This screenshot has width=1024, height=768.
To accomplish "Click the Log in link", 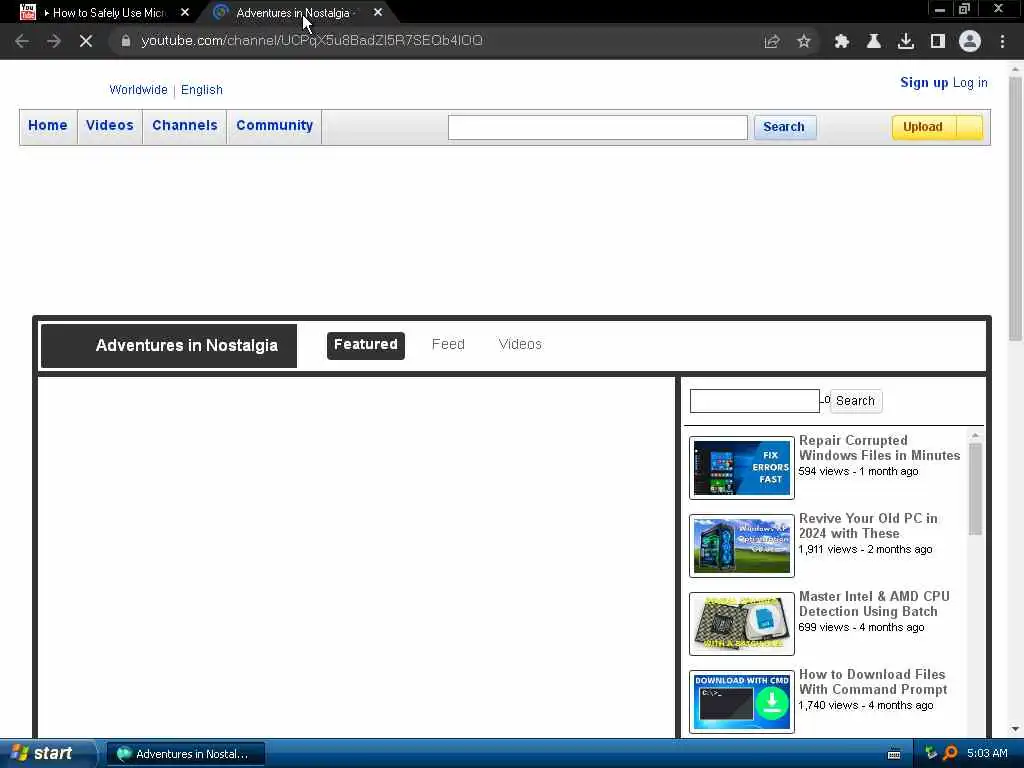I will click(x=970, y=82).
